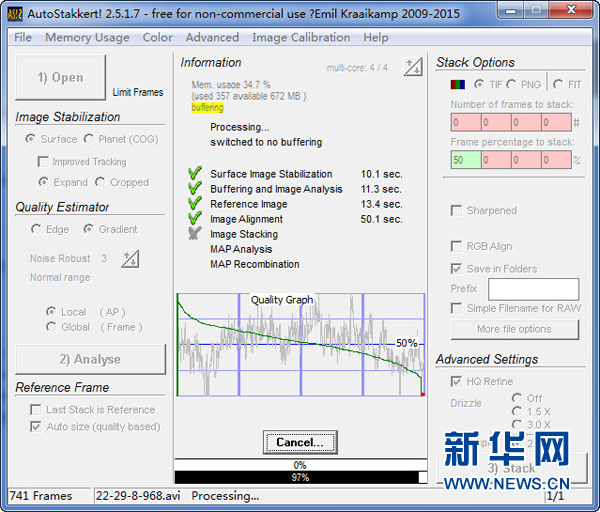
Task: Toggle Save in Folders checkbox
Action: tap(456, 269)
